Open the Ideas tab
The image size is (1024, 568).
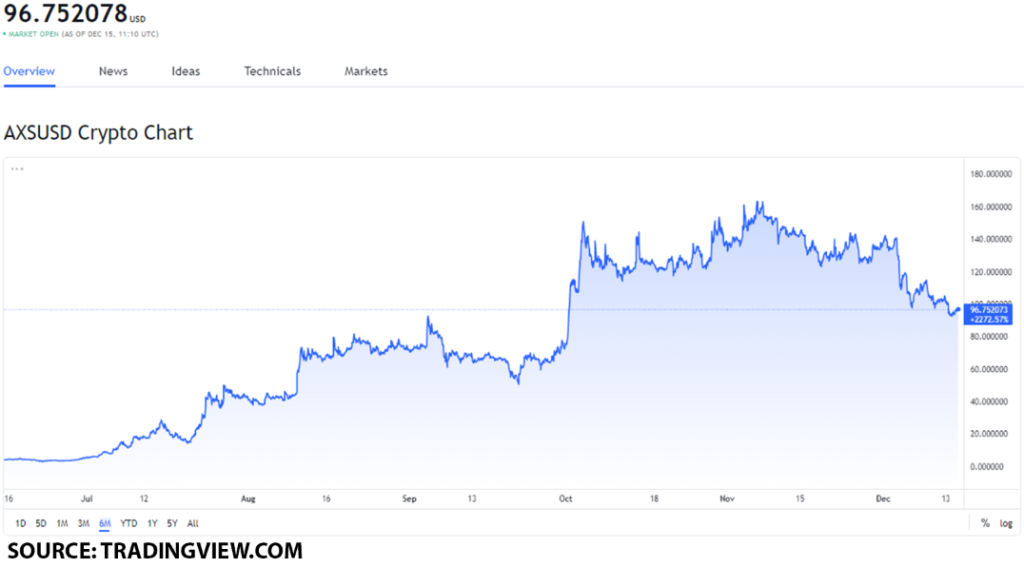[185, 71]
